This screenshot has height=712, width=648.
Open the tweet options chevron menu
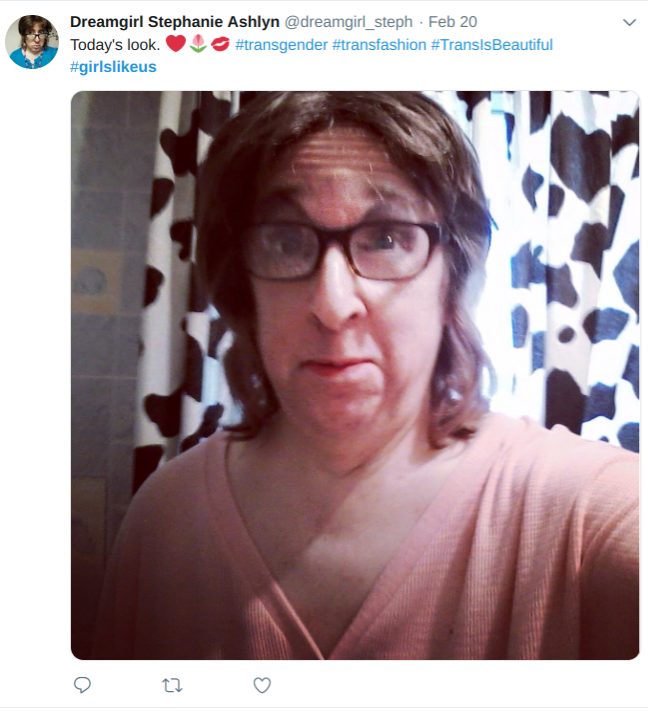pos(629,22)
